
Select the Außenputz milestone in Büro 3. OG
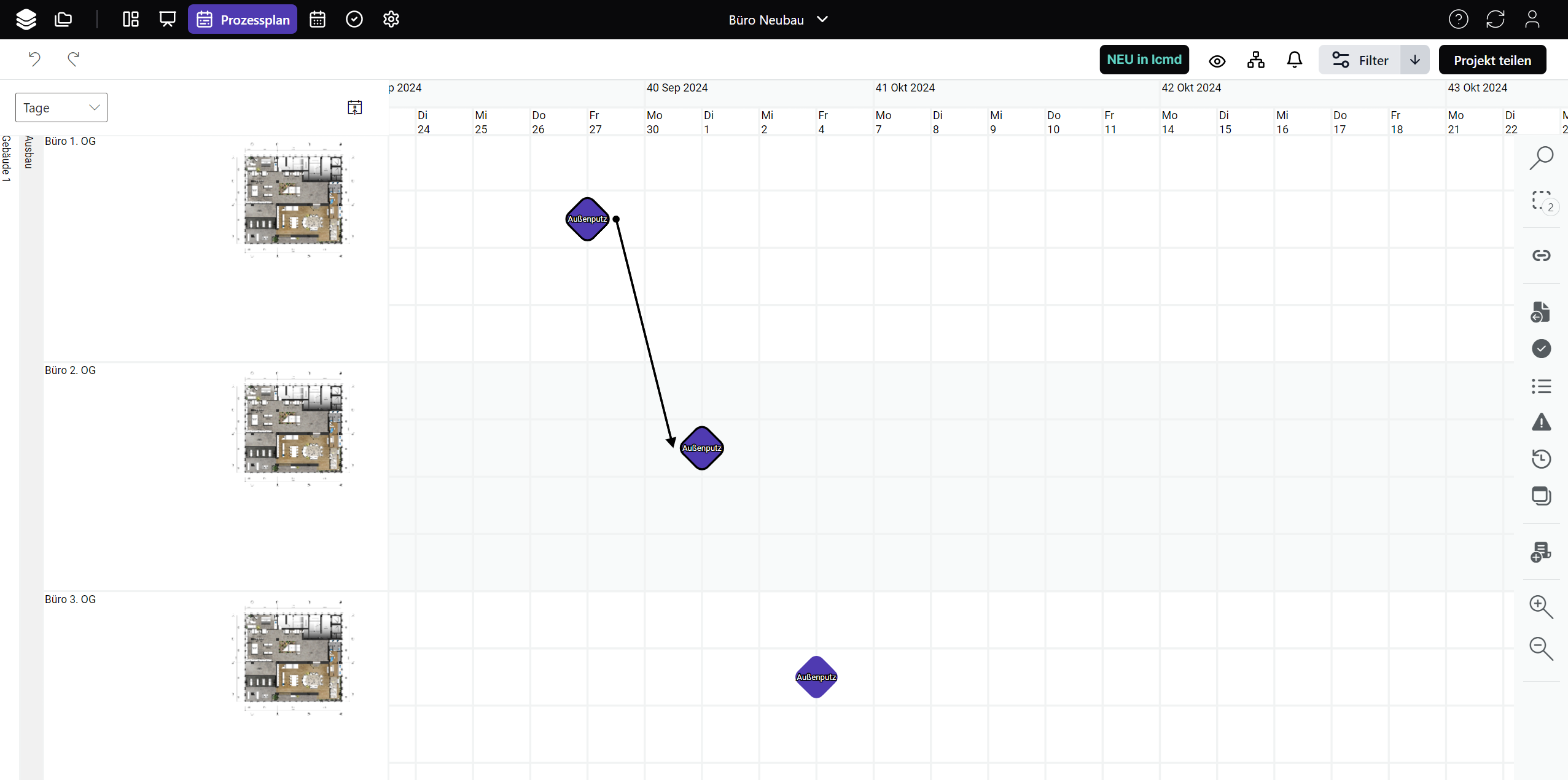pyautogui.click(x=816, y=677)
